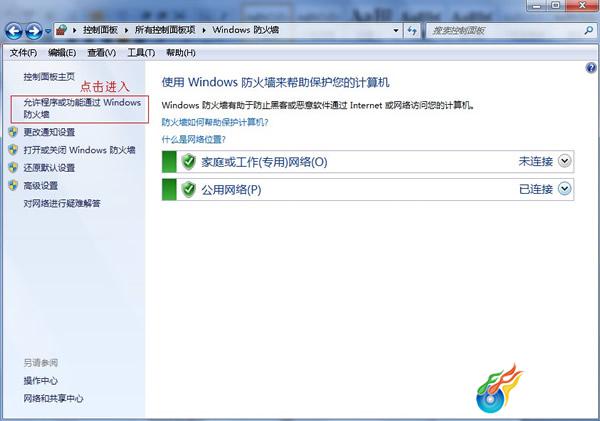Click shield icon beside 高级设置
The width and height of the screenshot is (600, 421).
(x=13, y=185)
